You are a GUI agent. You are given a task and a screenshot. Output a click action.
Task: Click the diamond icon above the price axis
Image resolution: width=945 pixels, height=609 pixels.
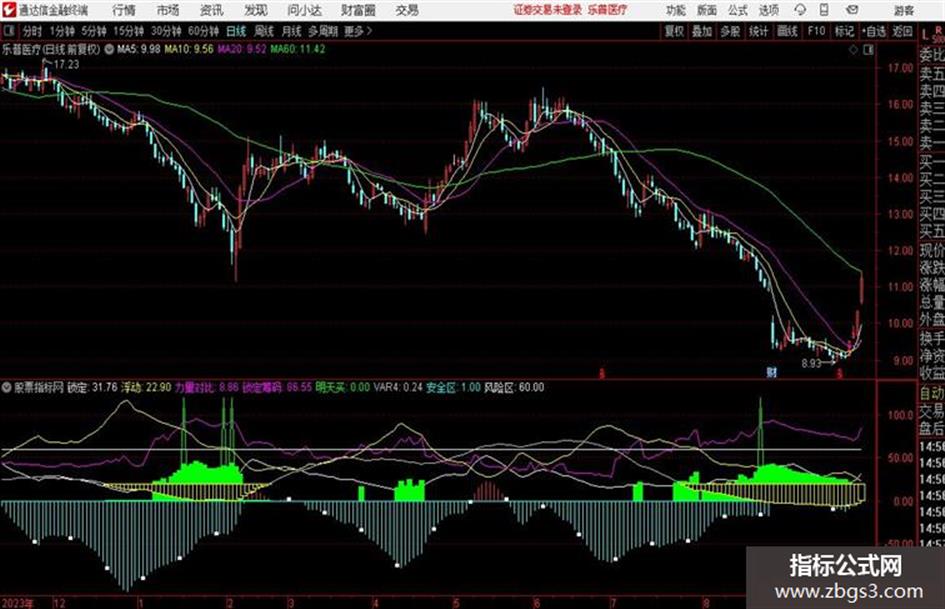853,50
